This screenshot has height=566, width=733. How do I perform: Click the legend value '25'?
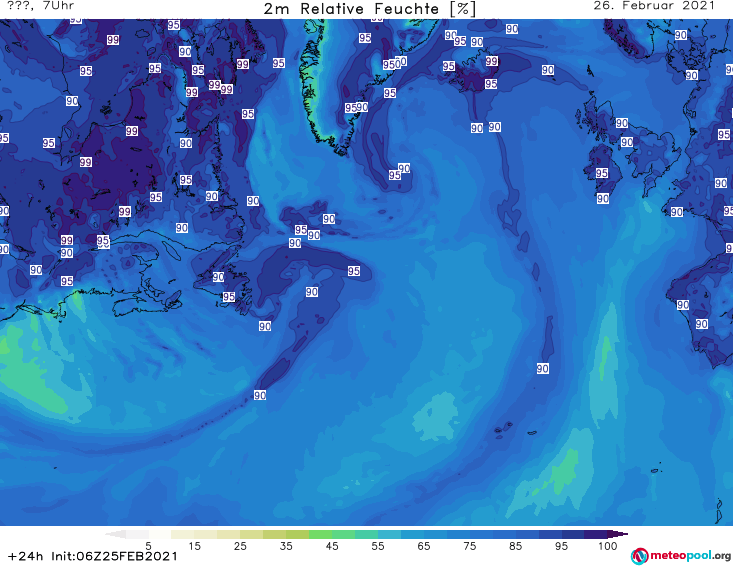point(240,546)
